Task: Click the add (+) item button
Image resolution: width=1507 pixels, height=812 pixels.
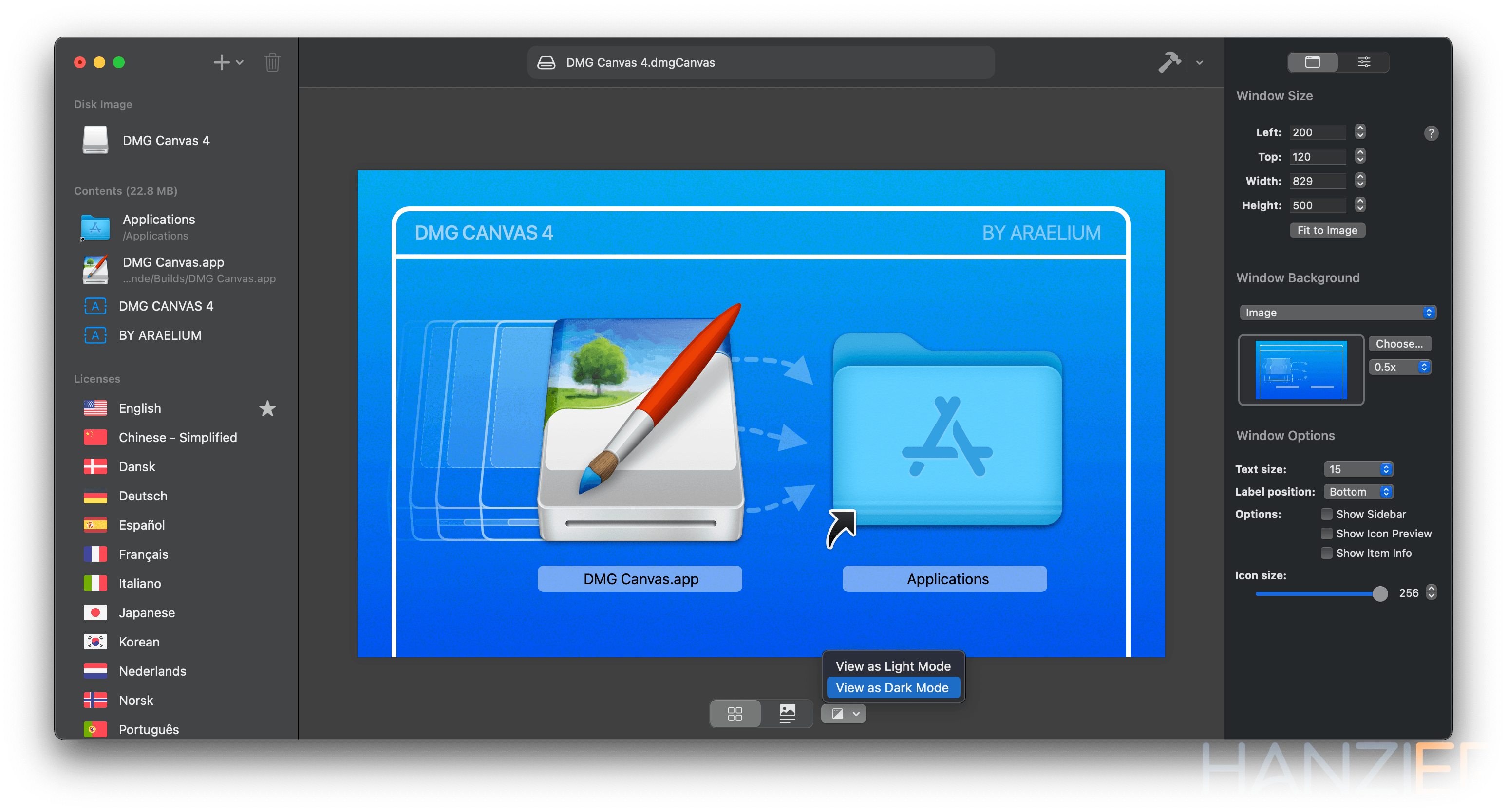Action: click(221, 62)
